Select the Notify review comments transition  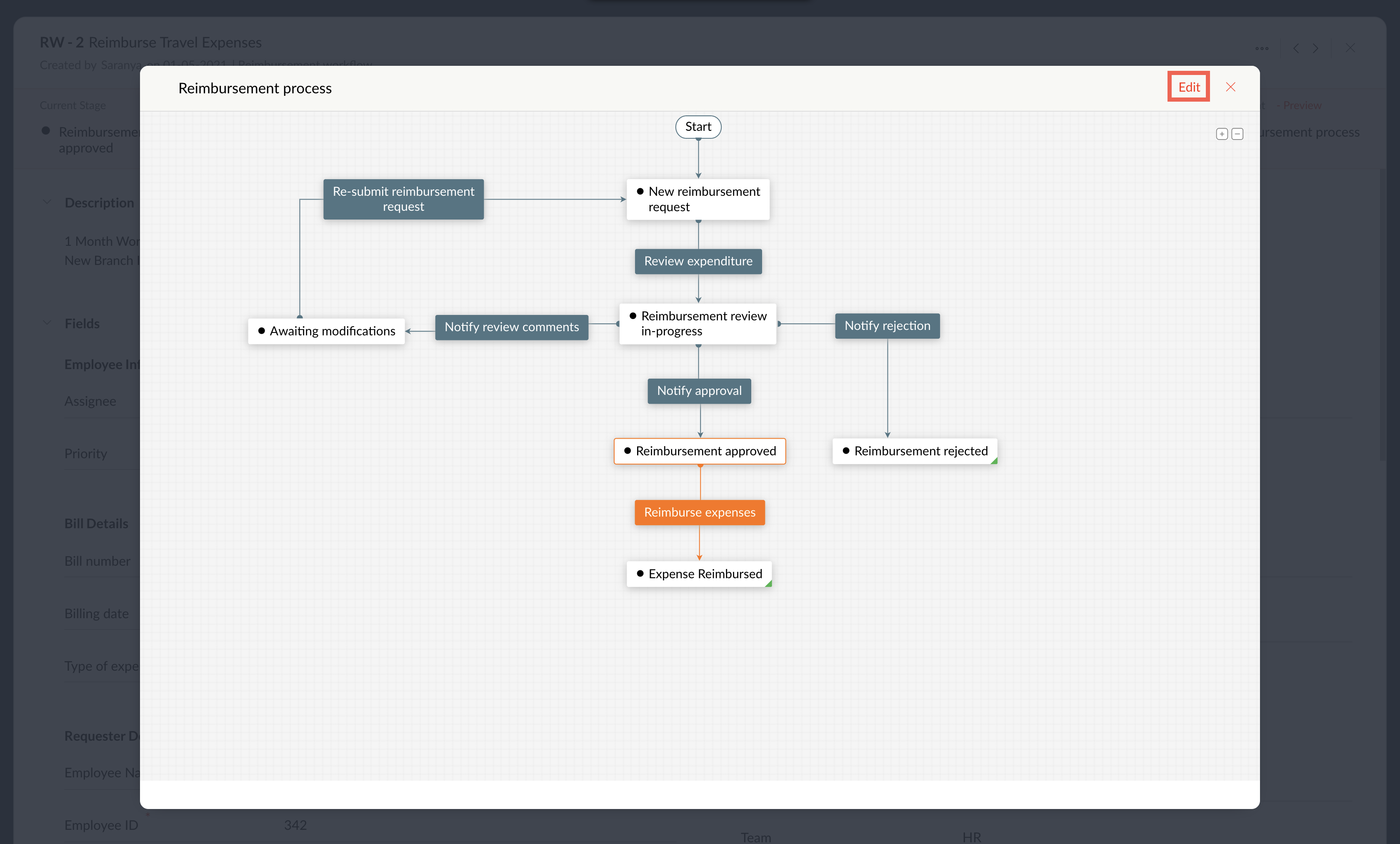tap(511, 327)
